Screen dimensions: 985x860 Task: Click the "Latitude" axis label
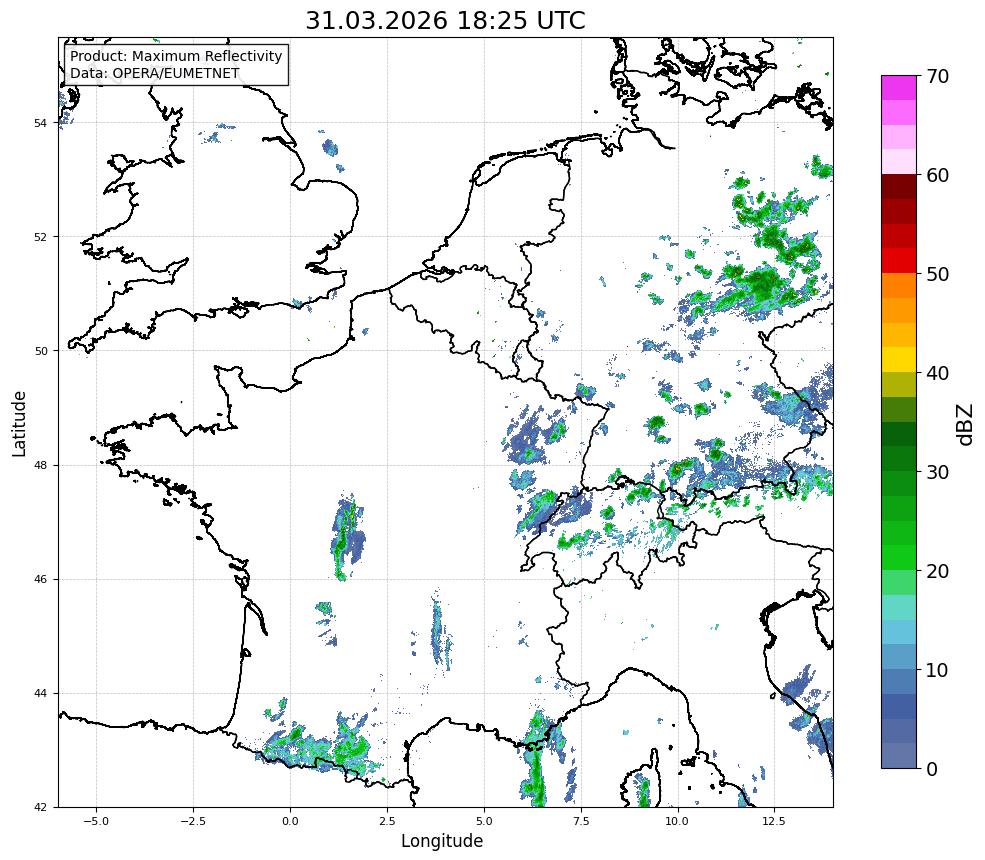coord(19,423)
